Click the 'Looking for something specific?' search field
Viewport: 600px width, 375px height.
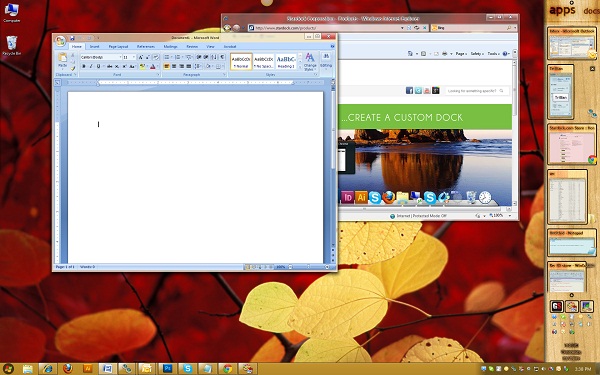(478, 91)
